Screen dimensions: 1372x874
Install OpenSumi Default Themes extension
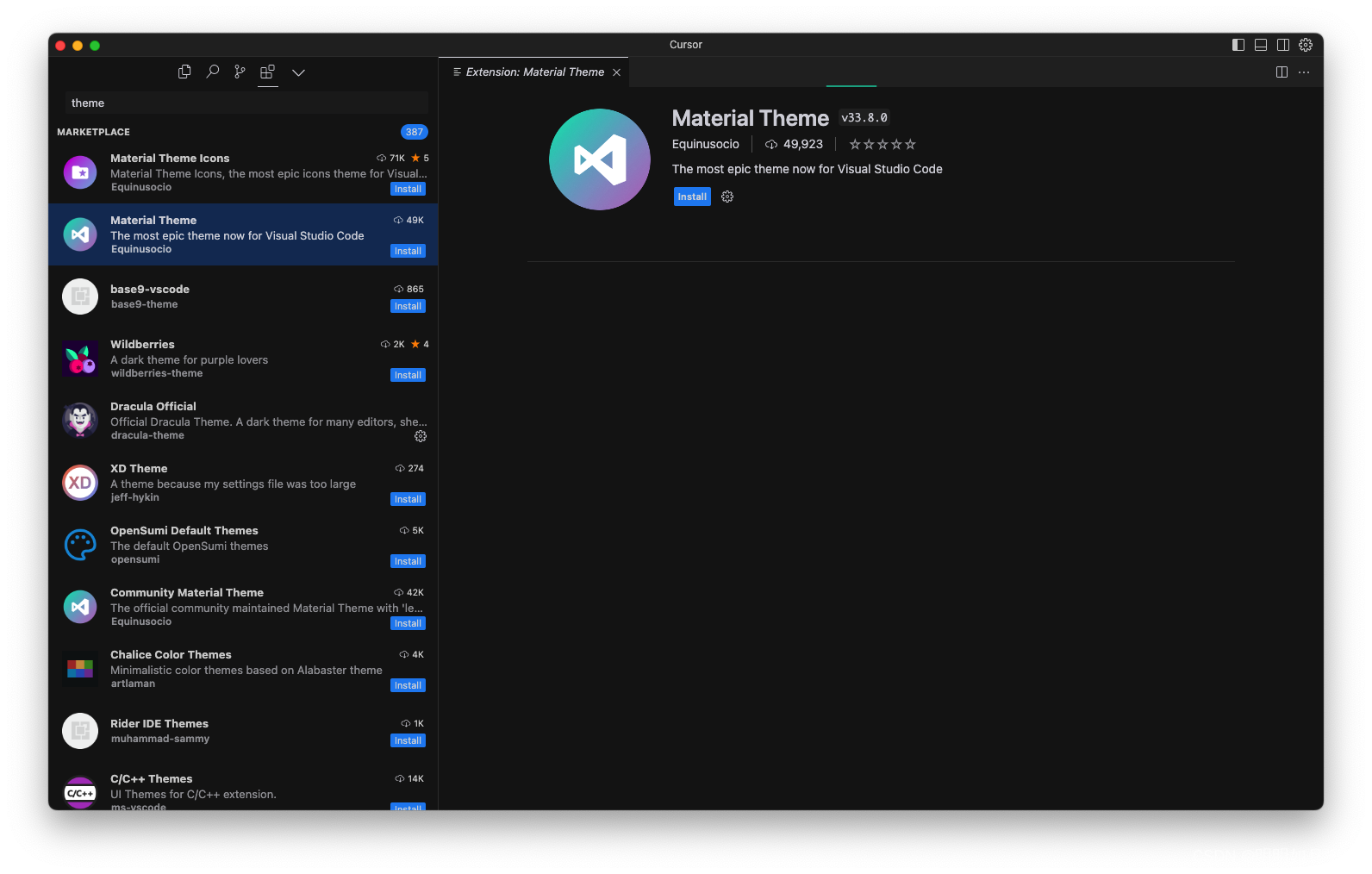(408, 561)
